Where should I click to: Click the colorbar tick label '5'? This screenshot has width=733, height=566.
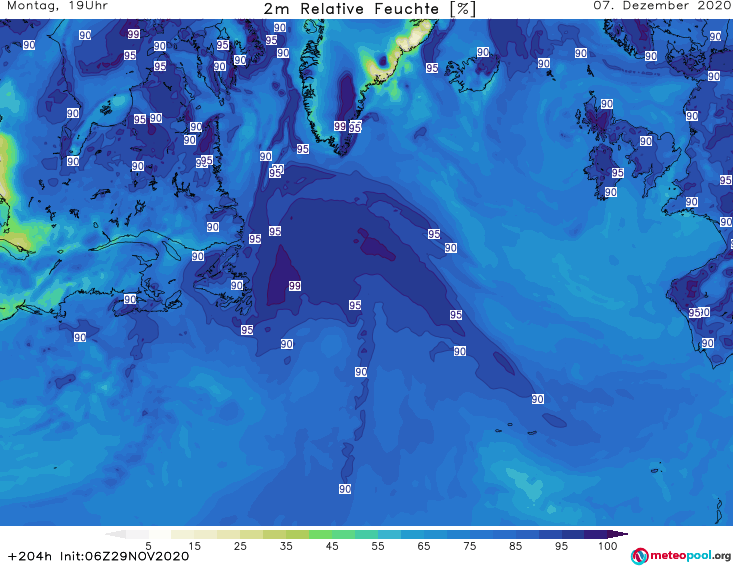(148, 546)
